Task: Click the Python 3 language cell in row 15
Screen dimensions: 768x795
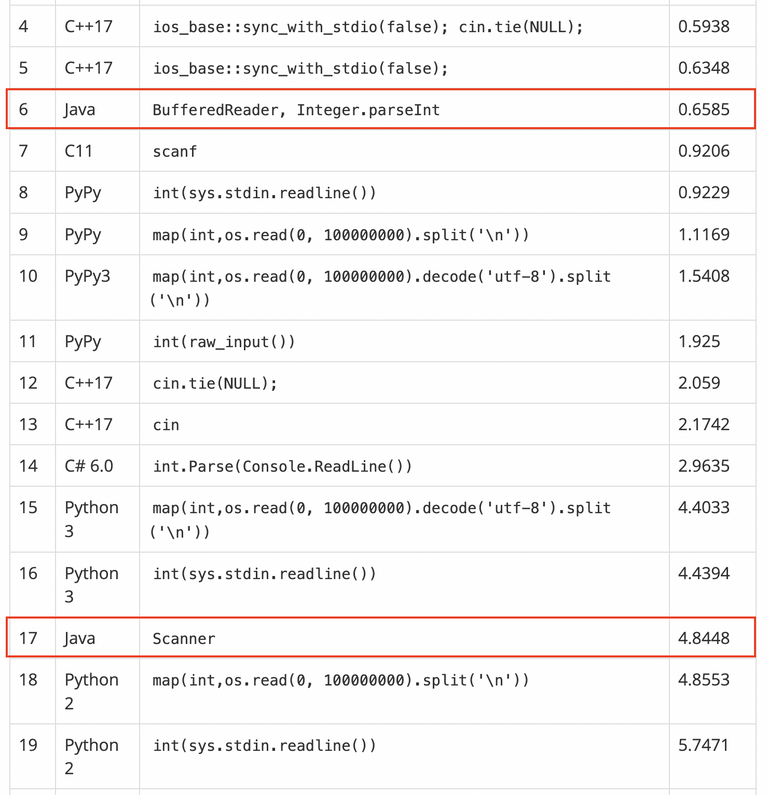Action: tap(91, 519)
